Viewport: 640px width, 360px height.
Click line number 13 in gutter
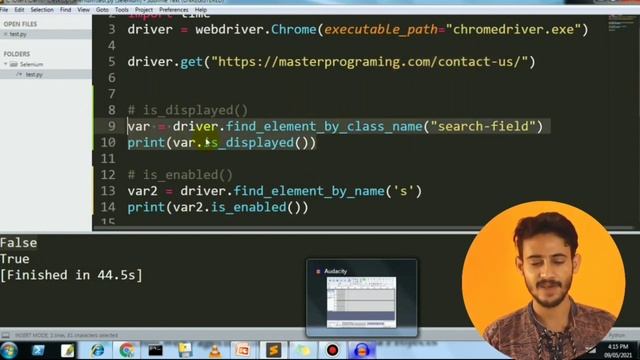[108, 191]
